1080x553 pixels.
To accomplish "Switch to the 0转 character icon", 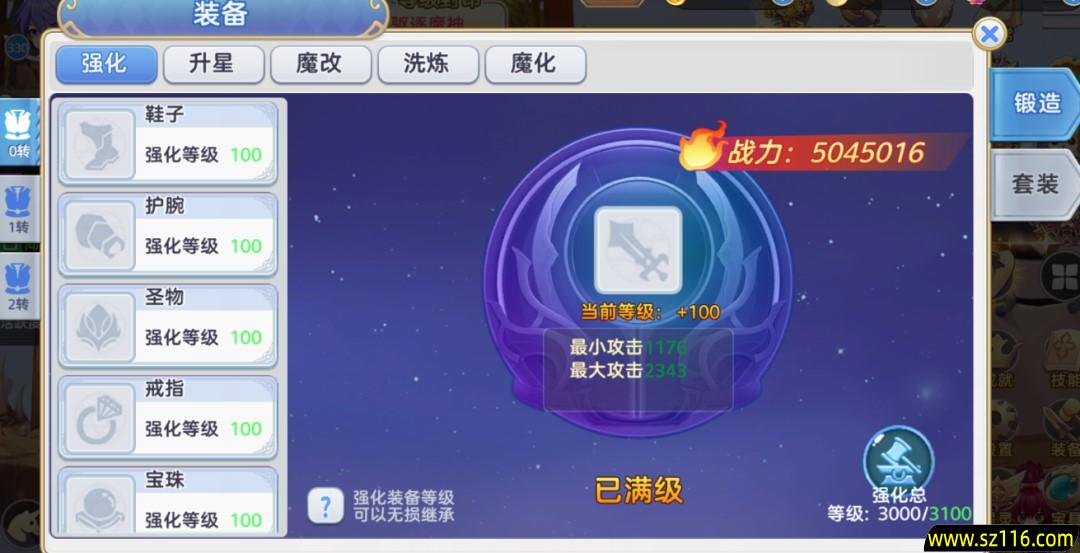I will (19, 132).
